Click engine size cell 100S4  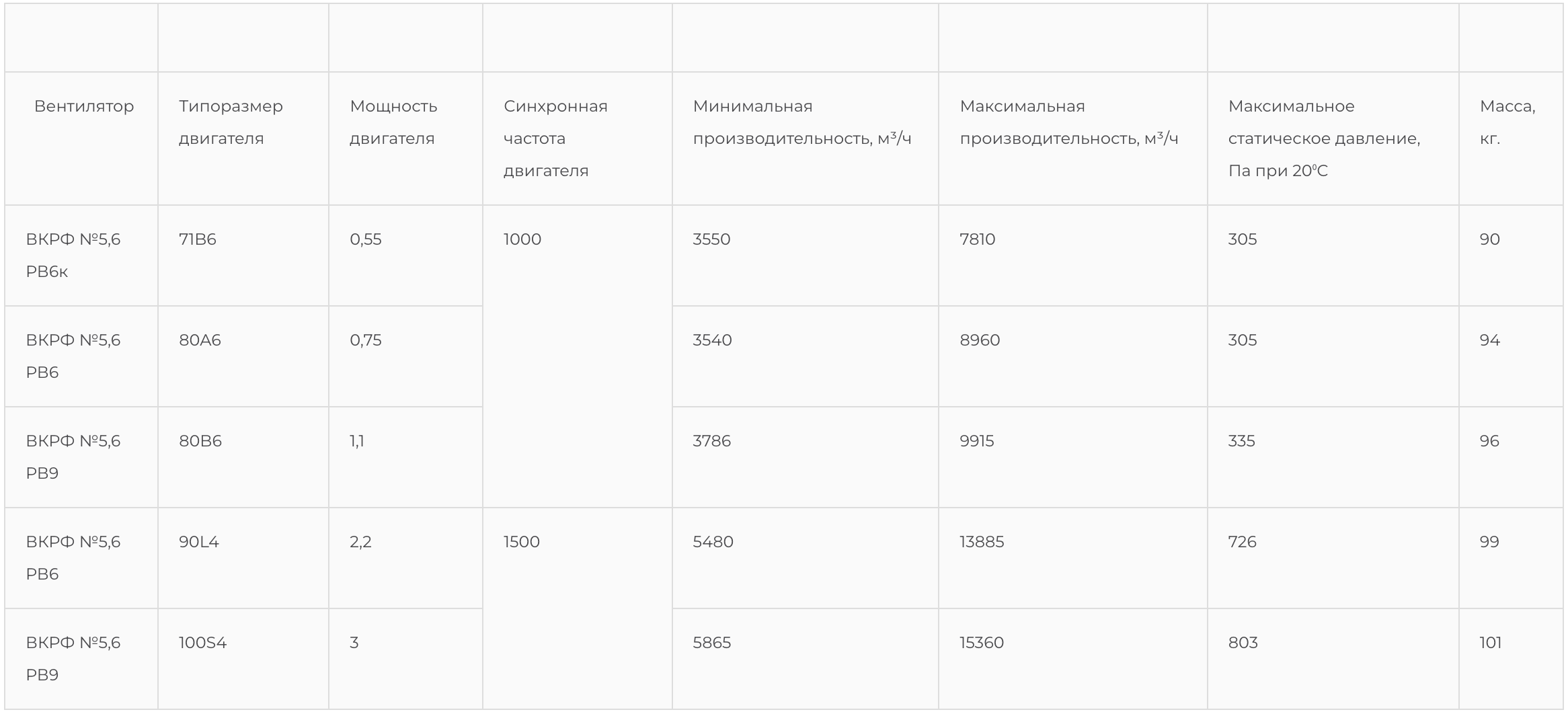(203, 643)
